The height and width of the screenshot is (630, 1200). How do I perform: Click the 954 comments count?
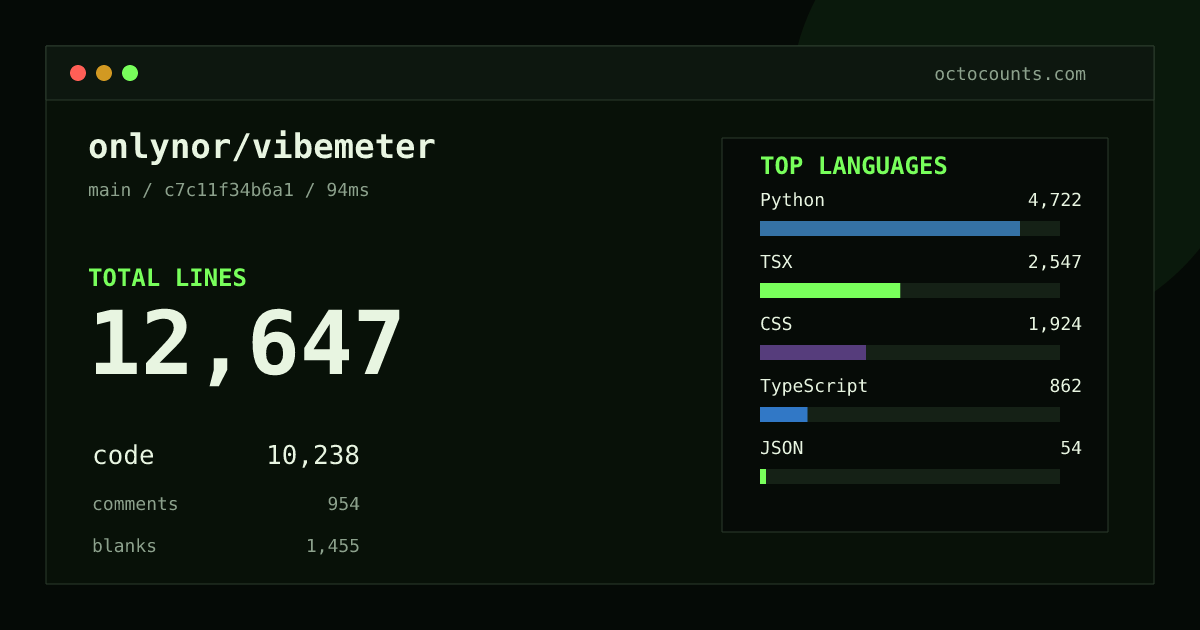[343, 504]
